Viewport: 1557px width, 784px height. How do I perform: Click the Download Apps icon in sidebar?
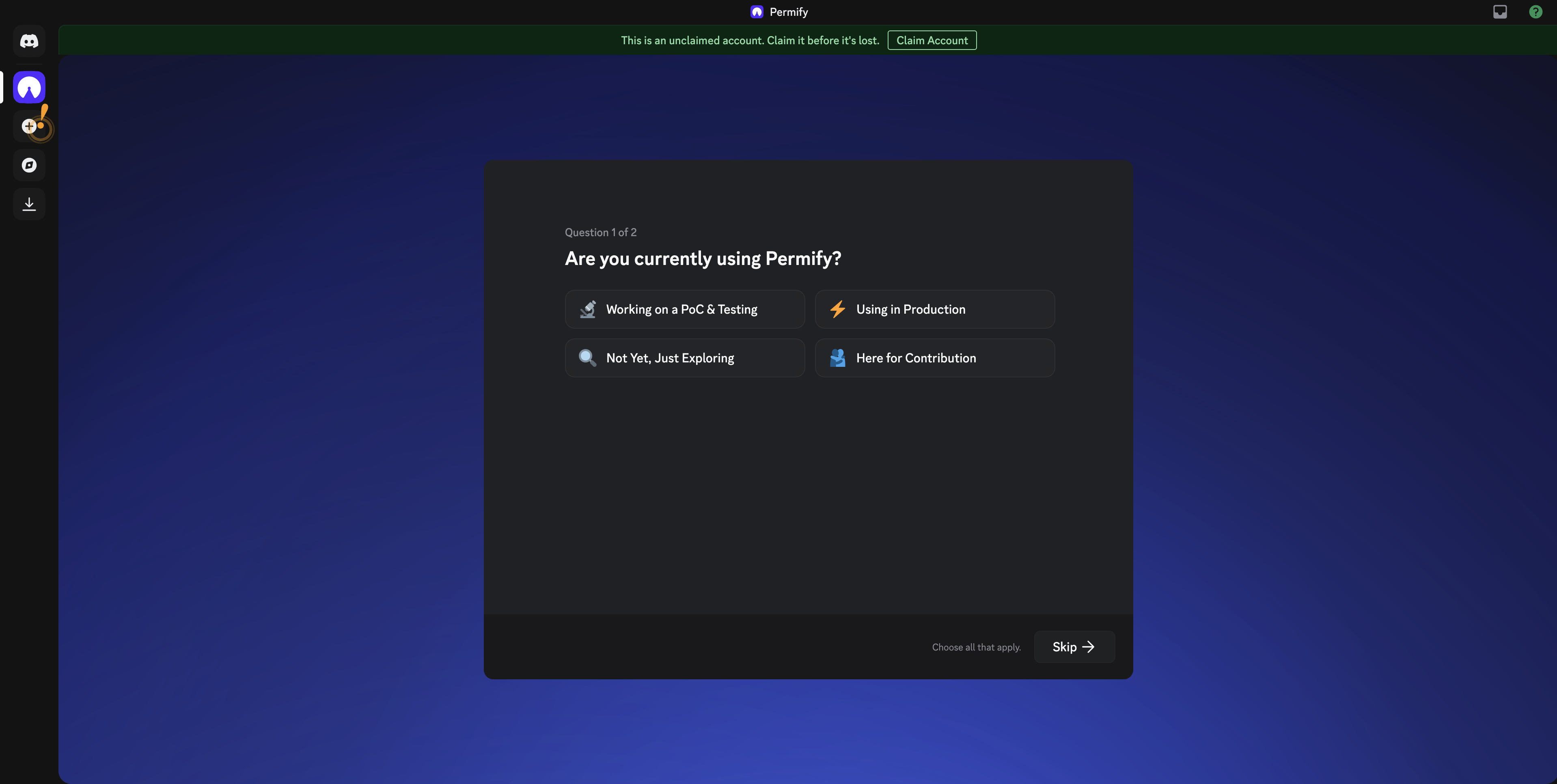tap(28, 204)
